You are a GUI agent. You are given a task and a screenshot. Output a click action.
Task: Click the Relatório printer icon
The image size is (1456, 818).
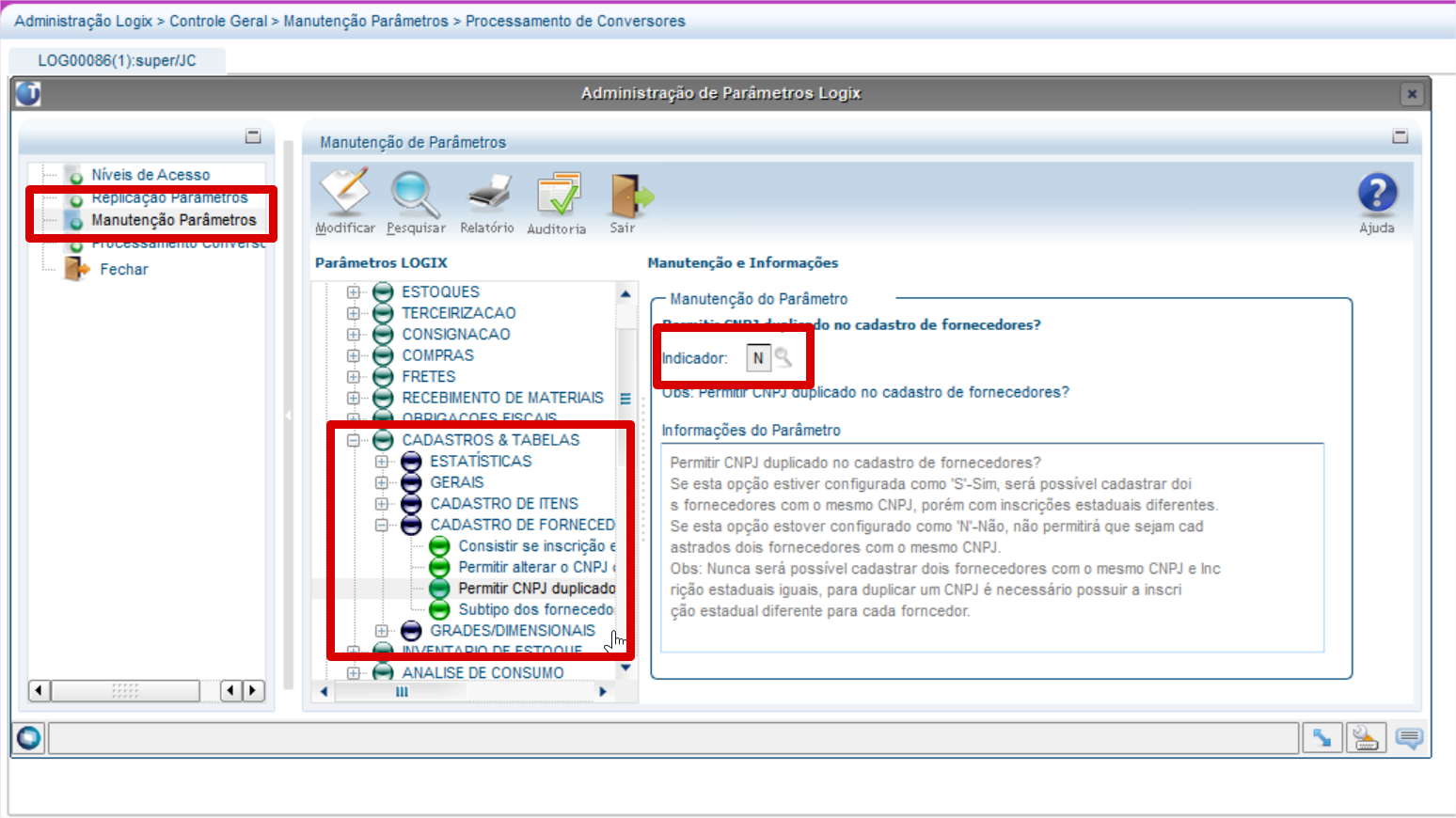[x=488, y=194]
